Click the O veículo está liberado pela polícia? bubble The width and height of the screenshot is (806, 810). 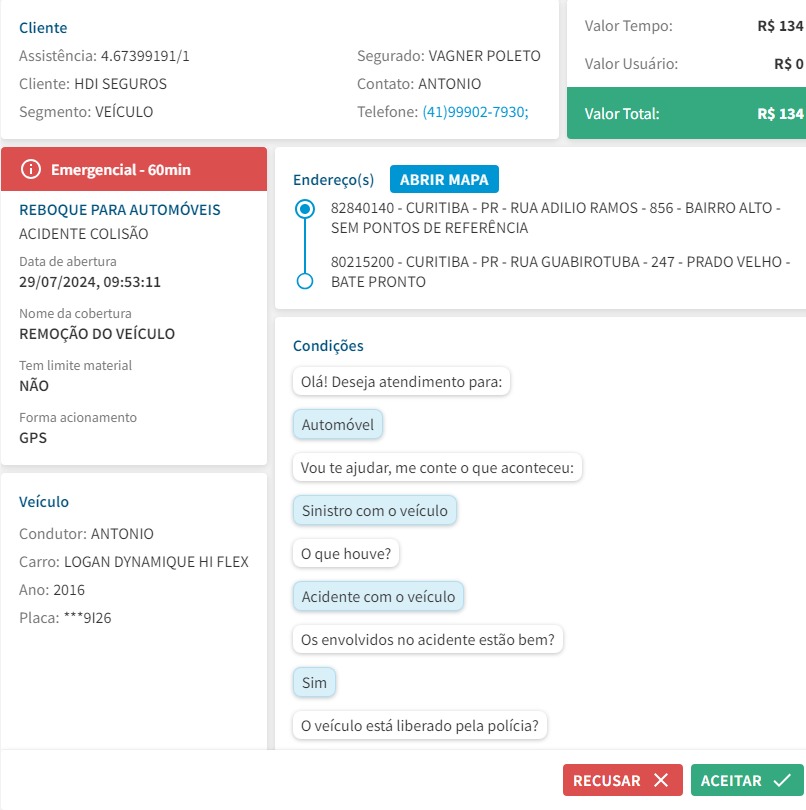pyautogui.click(x=420, y=726)
